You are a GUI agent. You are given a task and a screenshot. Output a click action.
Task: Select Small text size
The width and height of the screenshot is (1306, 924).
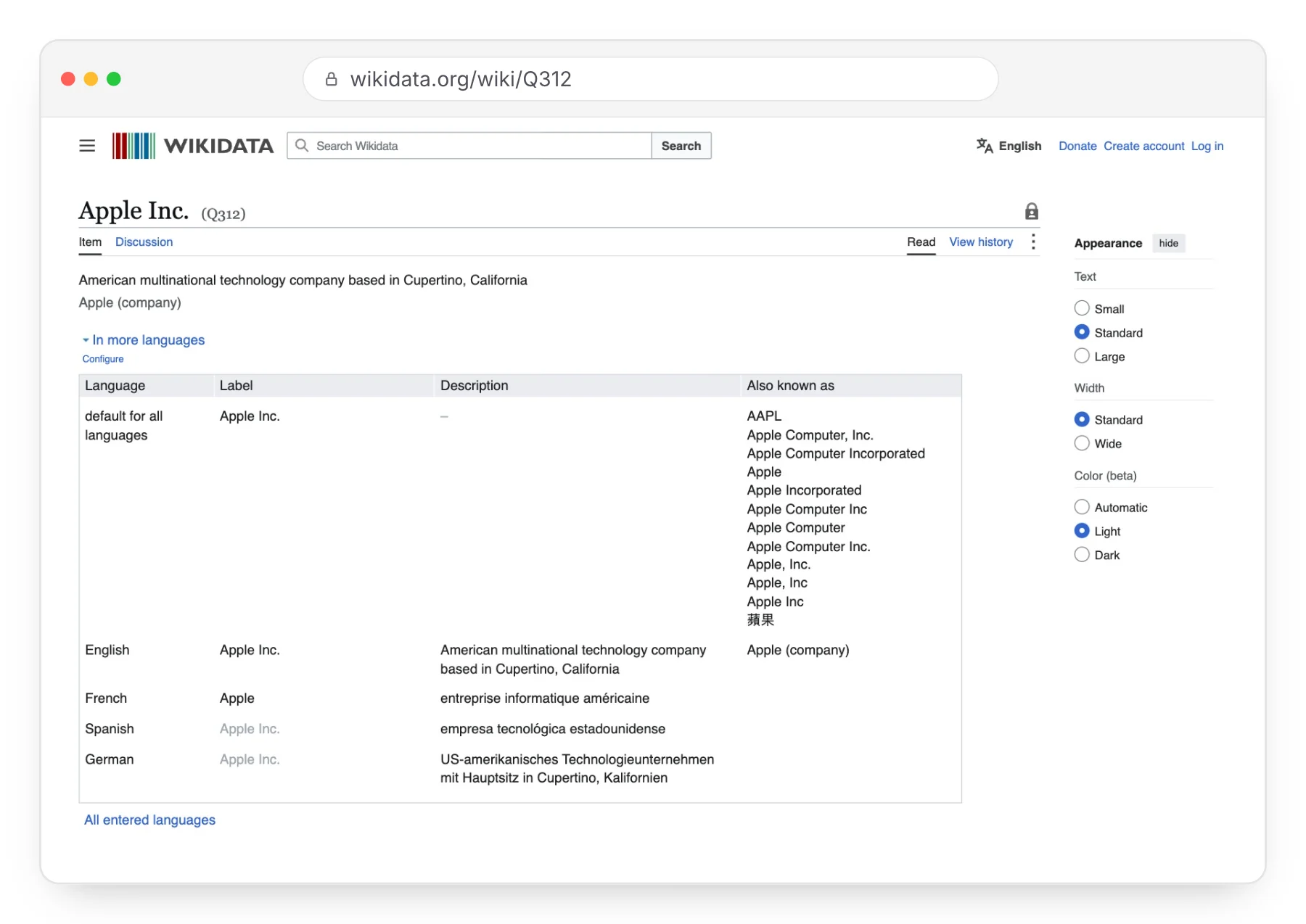1081,308
